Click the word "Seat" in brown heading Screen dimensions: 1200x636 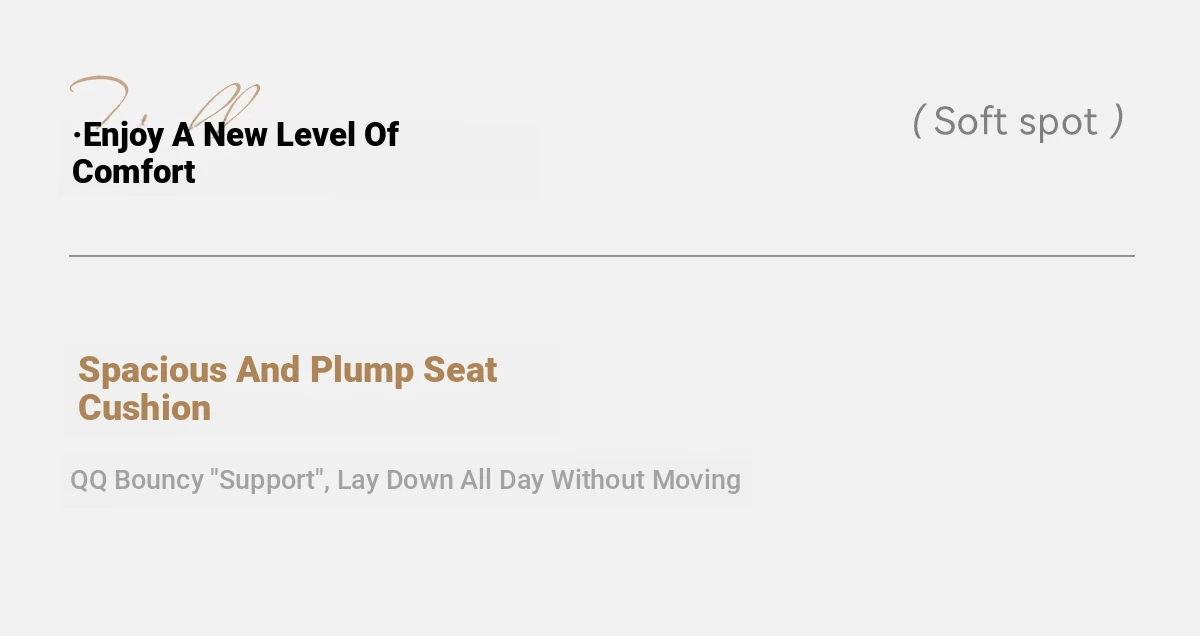[460, 370]
